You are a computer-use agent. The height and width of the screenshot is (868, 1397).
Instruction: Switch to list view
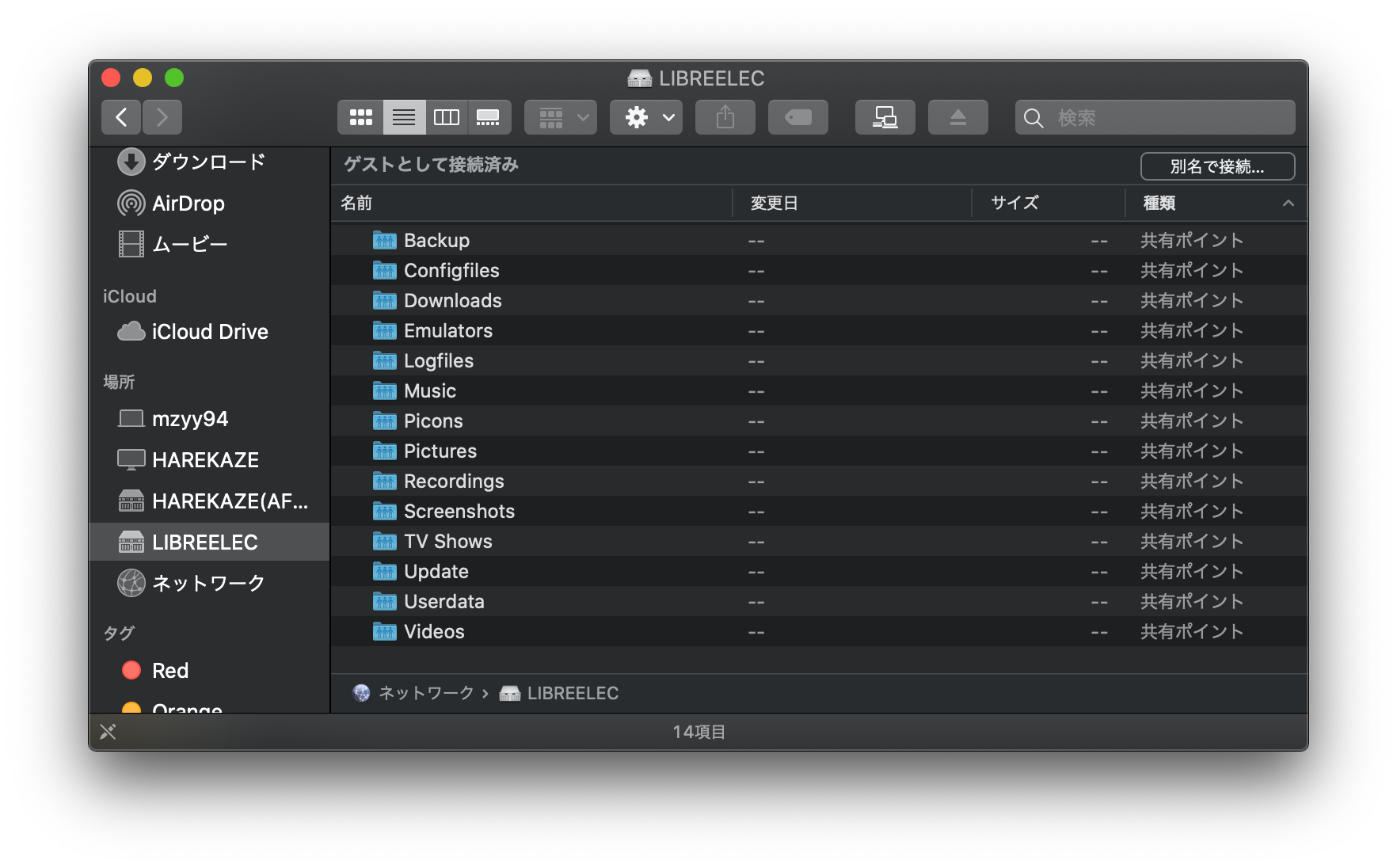[404, 117]
